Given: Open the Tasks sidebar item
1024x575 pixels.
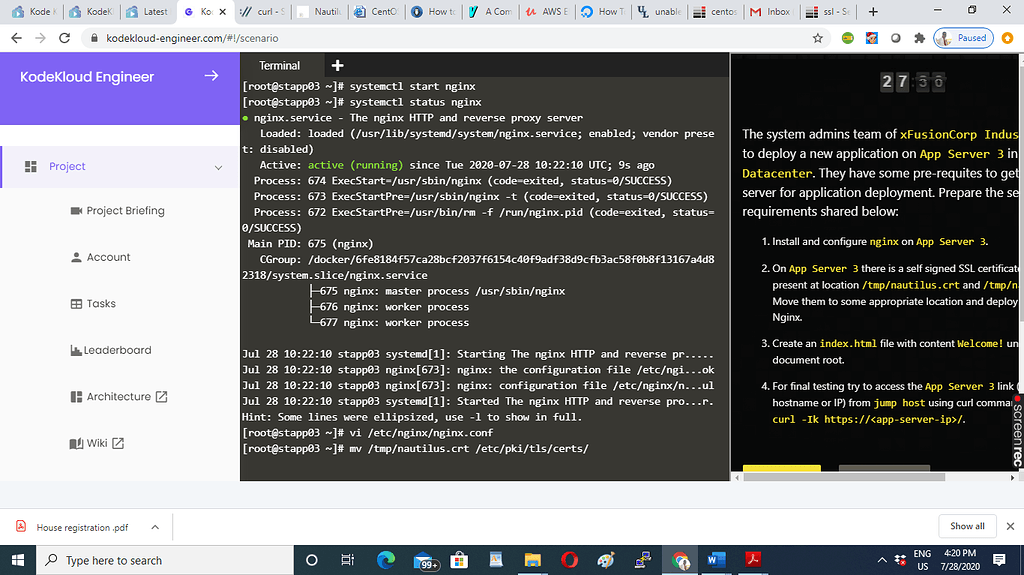Looking at the screenshot, I should click(x=101, y=304).
